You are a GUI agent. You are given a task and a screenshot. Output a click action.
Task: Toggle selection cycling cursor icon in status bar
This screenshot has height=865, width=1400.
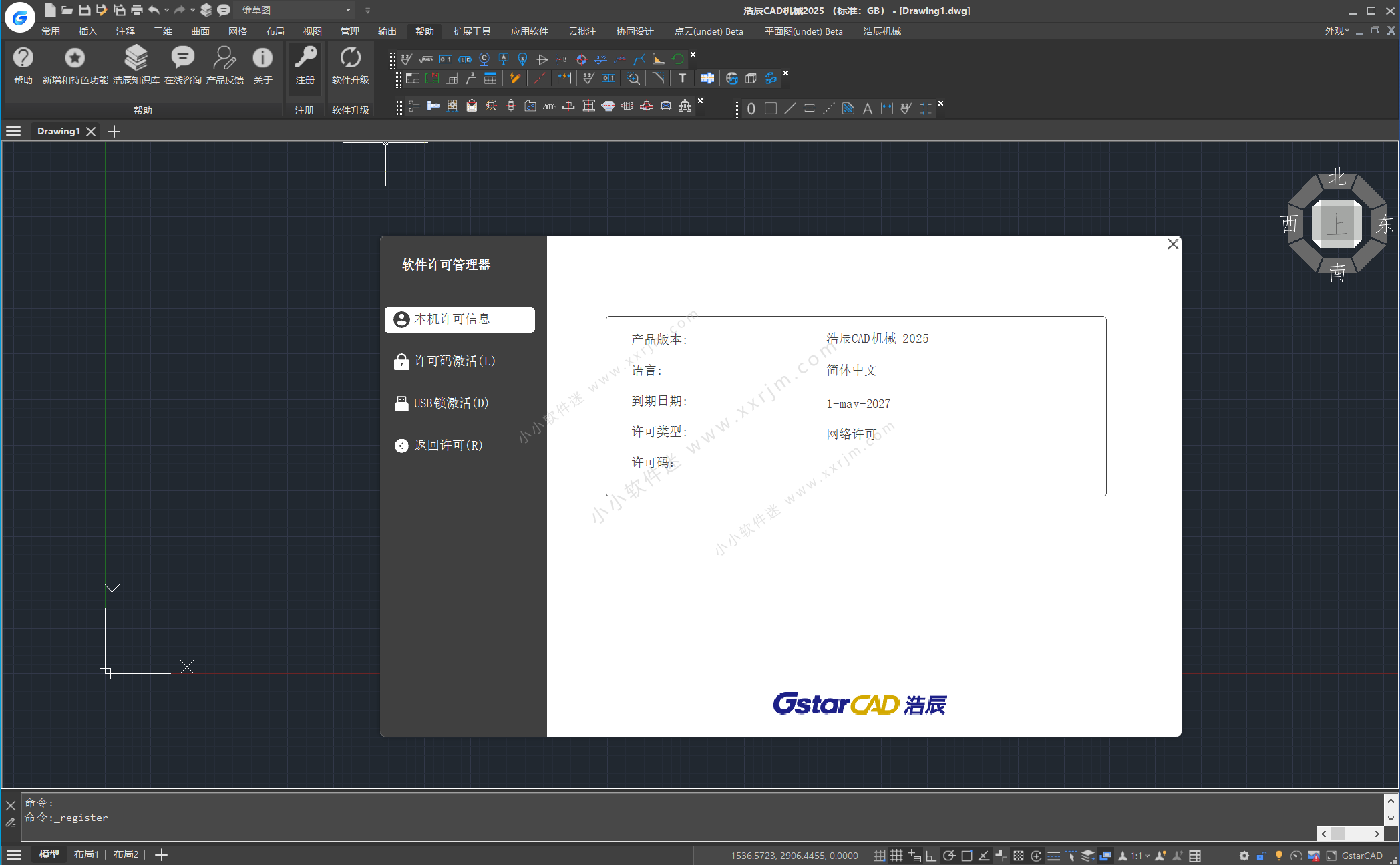[x=1071, y=856]
